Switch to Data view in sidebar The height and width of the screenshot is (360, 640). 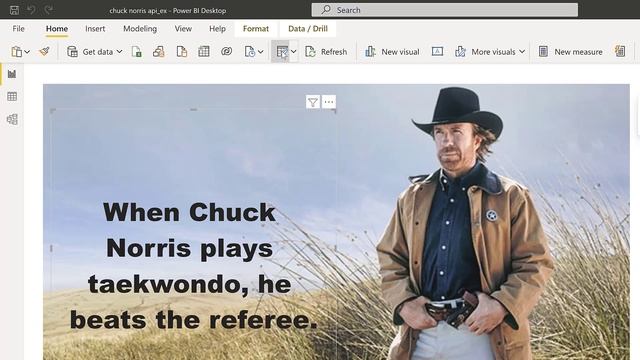click(x=12, y=96)
